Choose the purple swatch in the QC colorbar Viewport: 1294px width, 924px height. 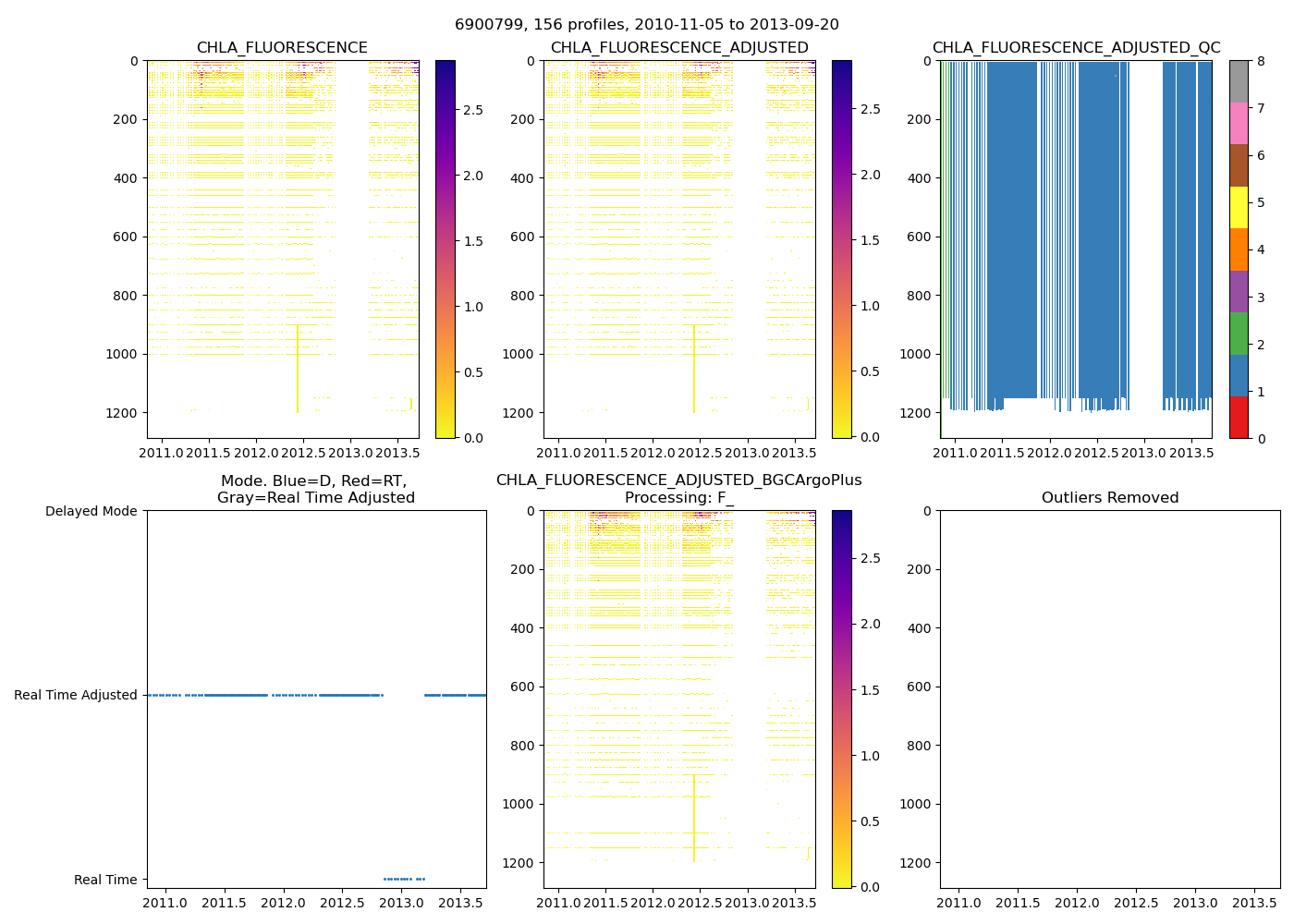pos(1239,291)
